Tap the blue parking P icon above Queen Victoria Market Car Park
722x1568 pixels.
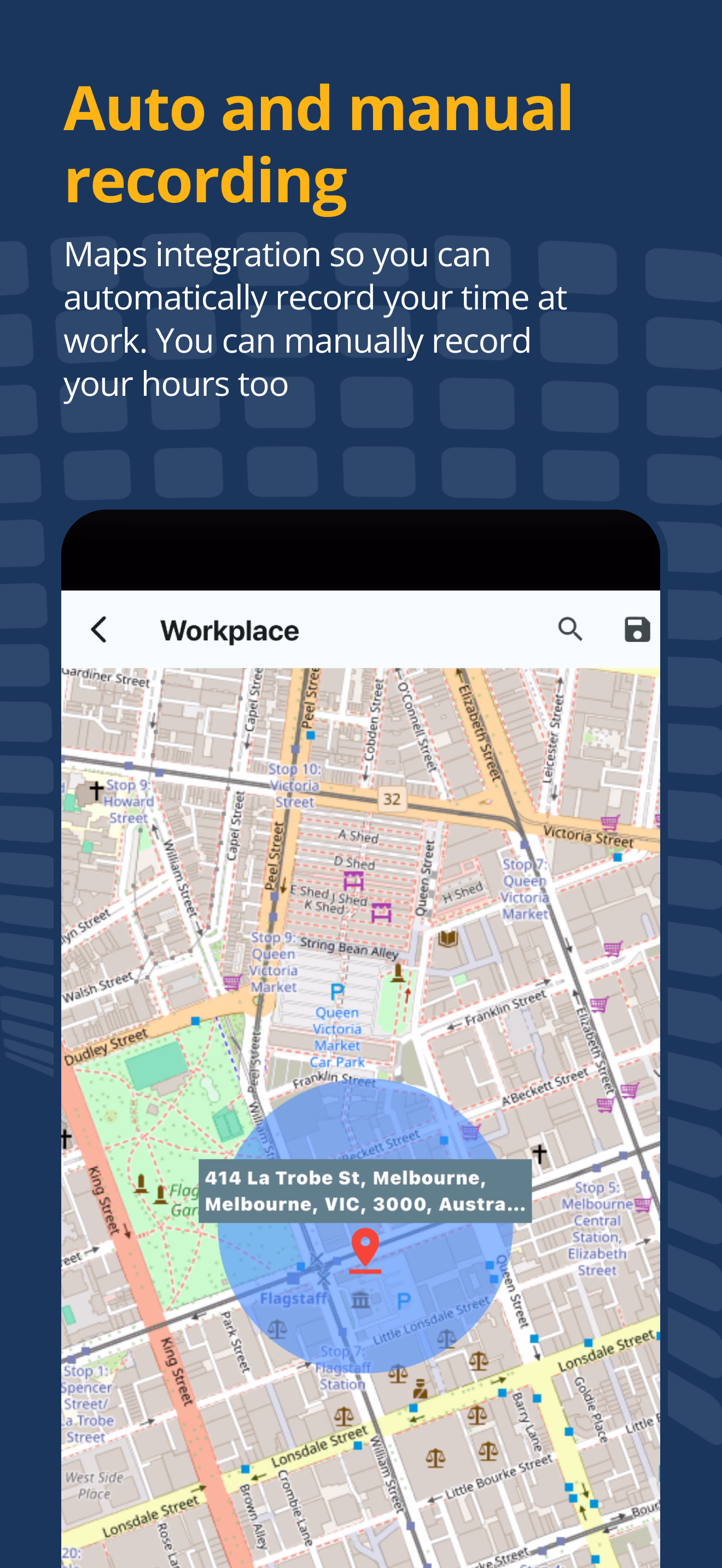(x=336, y=992)
